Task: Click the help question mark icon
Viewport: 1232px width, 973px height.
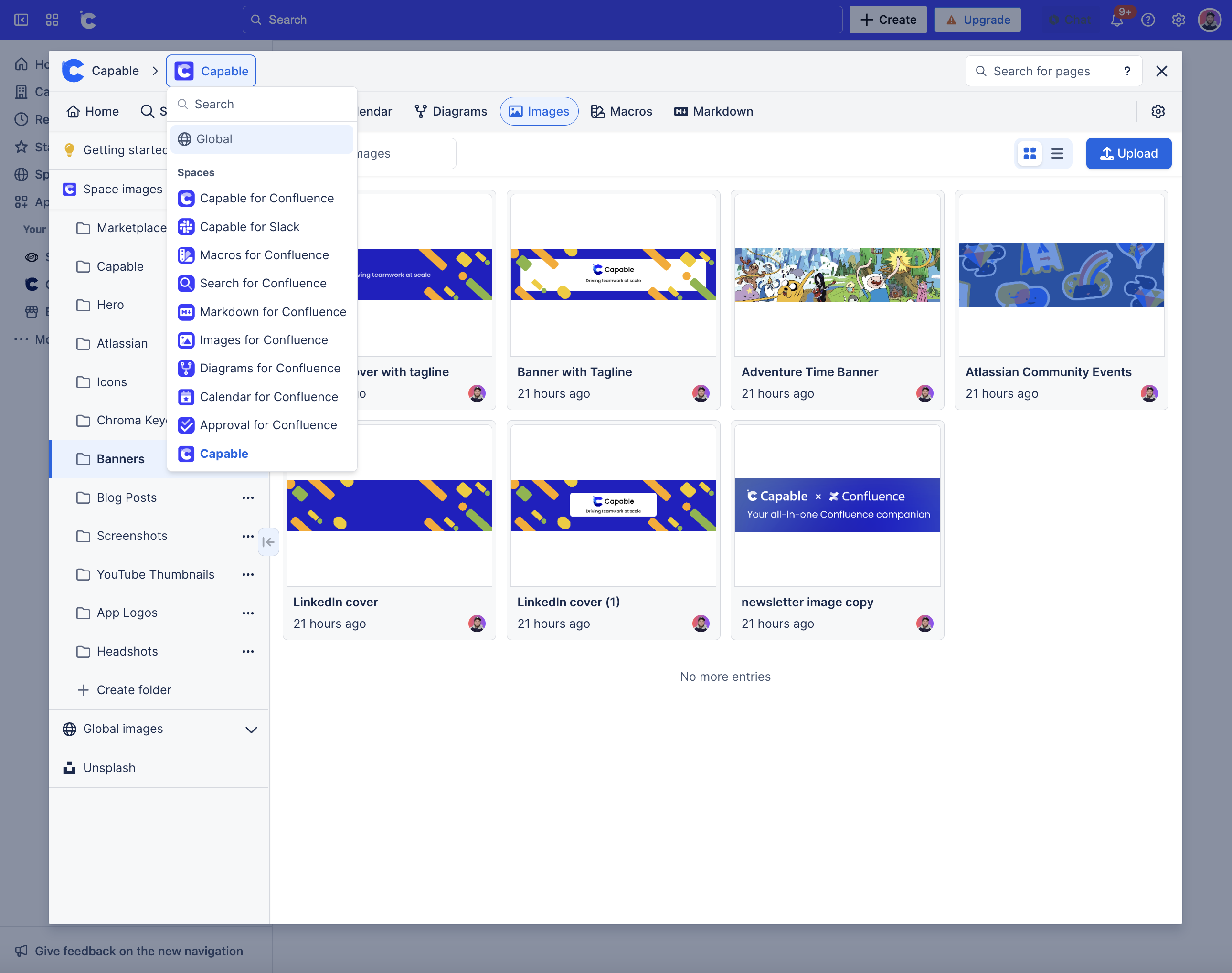Action: point(1148,20)
